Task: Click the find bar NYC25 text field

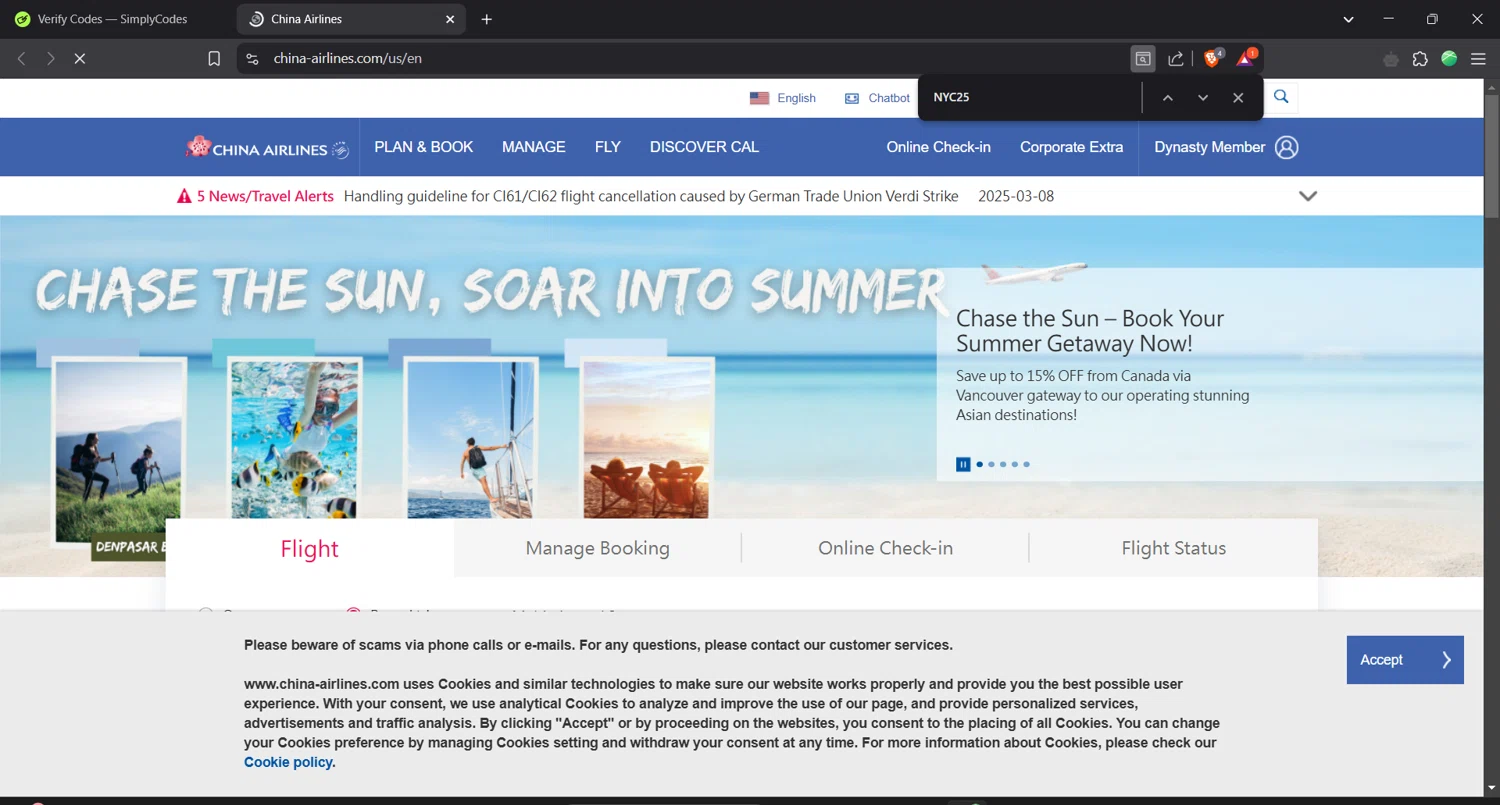Action: (1030, 98)
